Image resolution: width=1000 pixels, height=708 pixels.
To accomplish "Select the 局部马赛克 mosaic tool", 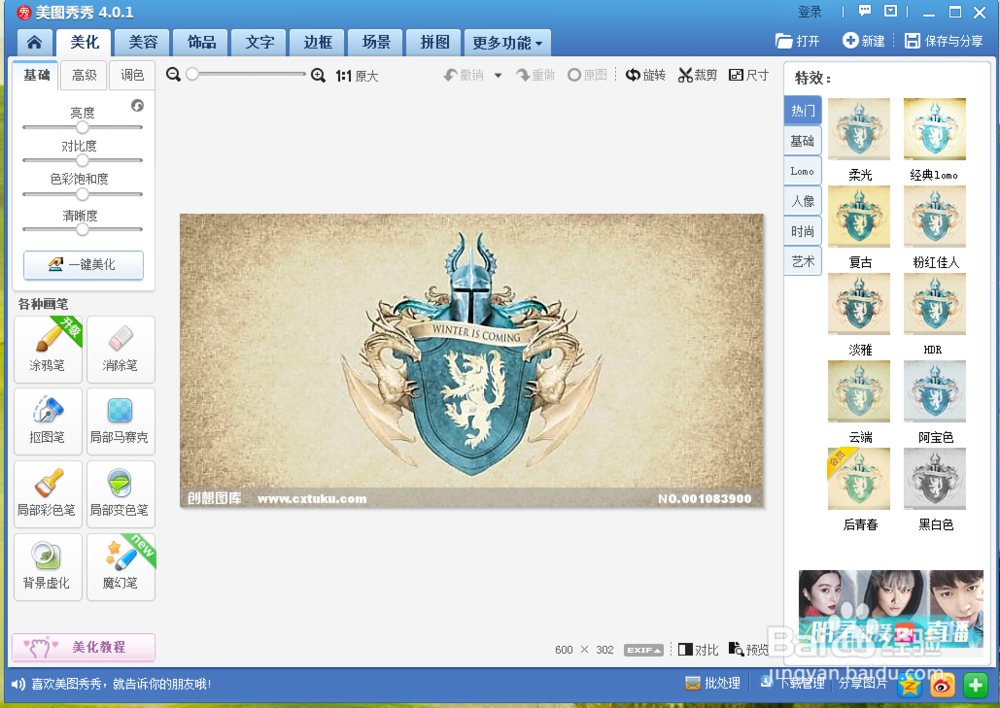I will [x=121, y=422].
